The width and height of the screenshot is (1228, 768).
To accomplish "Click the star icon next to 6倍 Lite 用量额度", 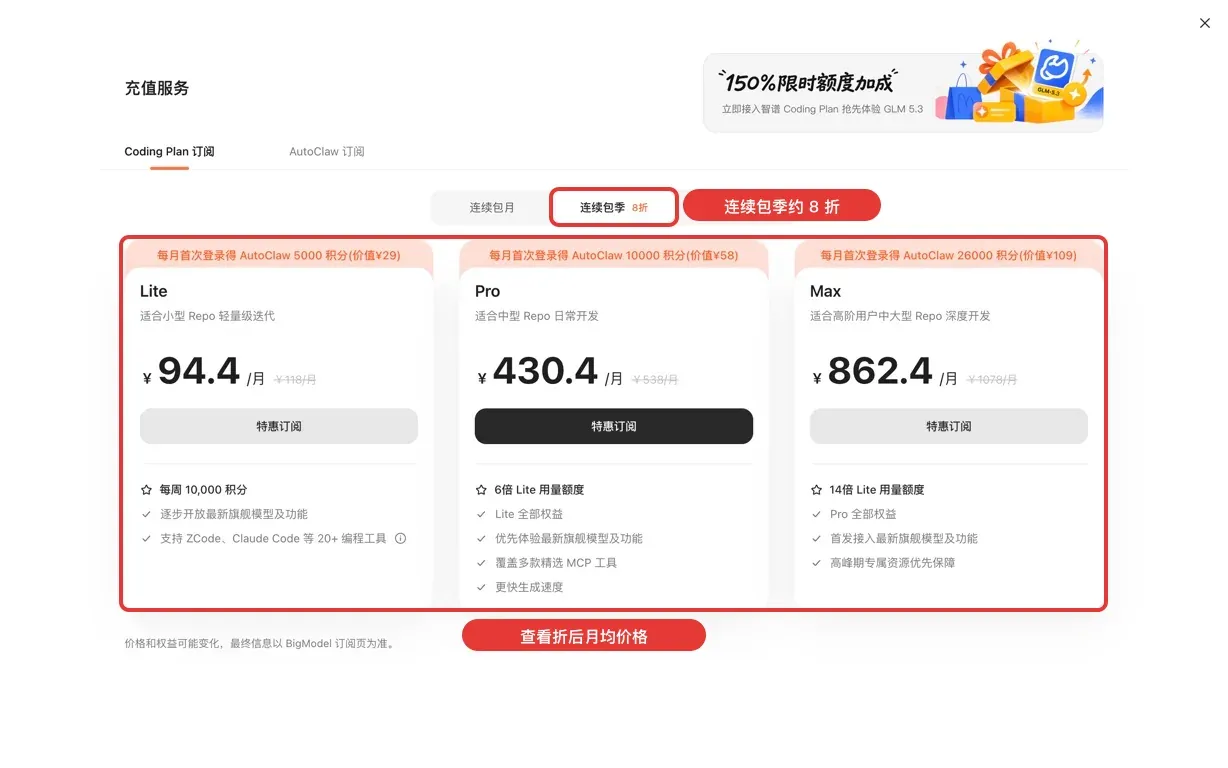I will coord(481,490).
